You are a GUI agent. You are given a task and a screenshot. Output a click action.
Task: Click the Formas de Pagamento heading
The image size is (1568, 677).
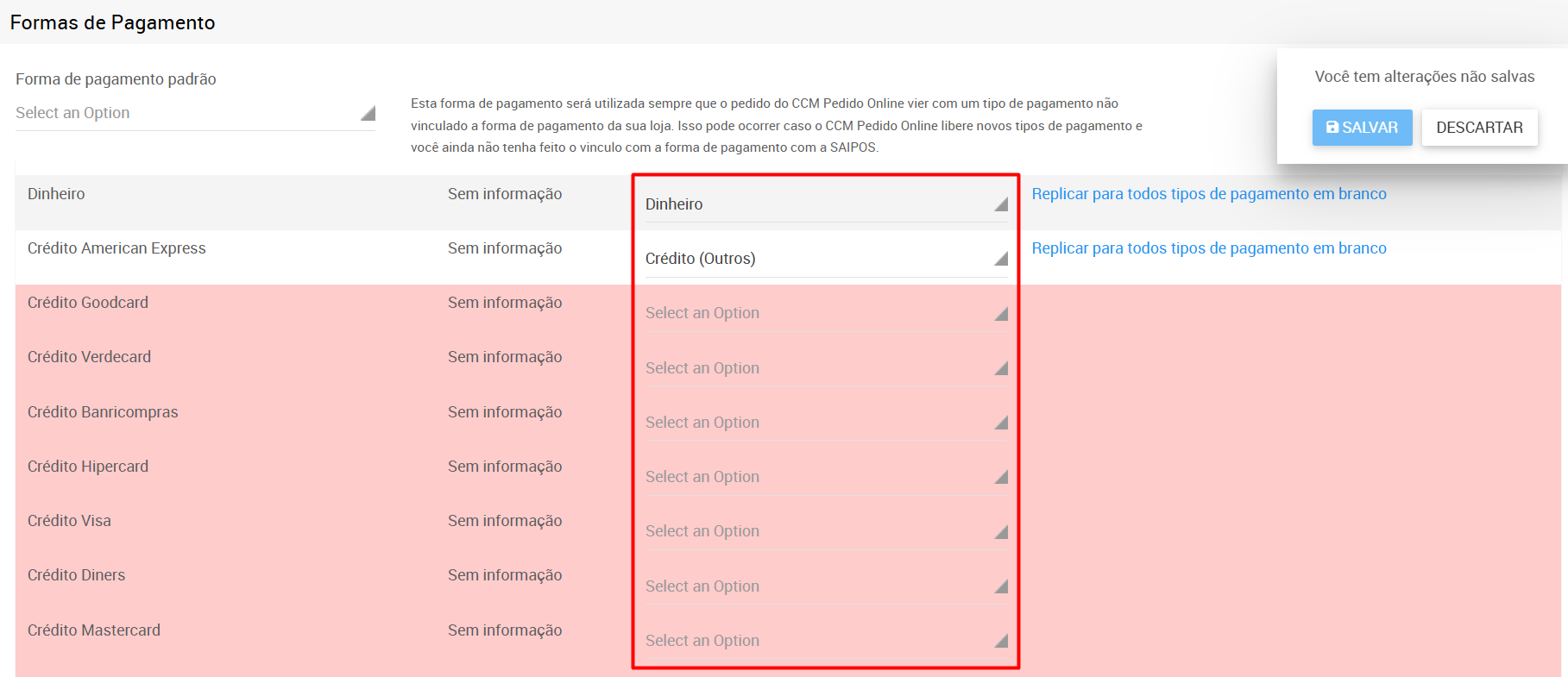tap(112, 22)
